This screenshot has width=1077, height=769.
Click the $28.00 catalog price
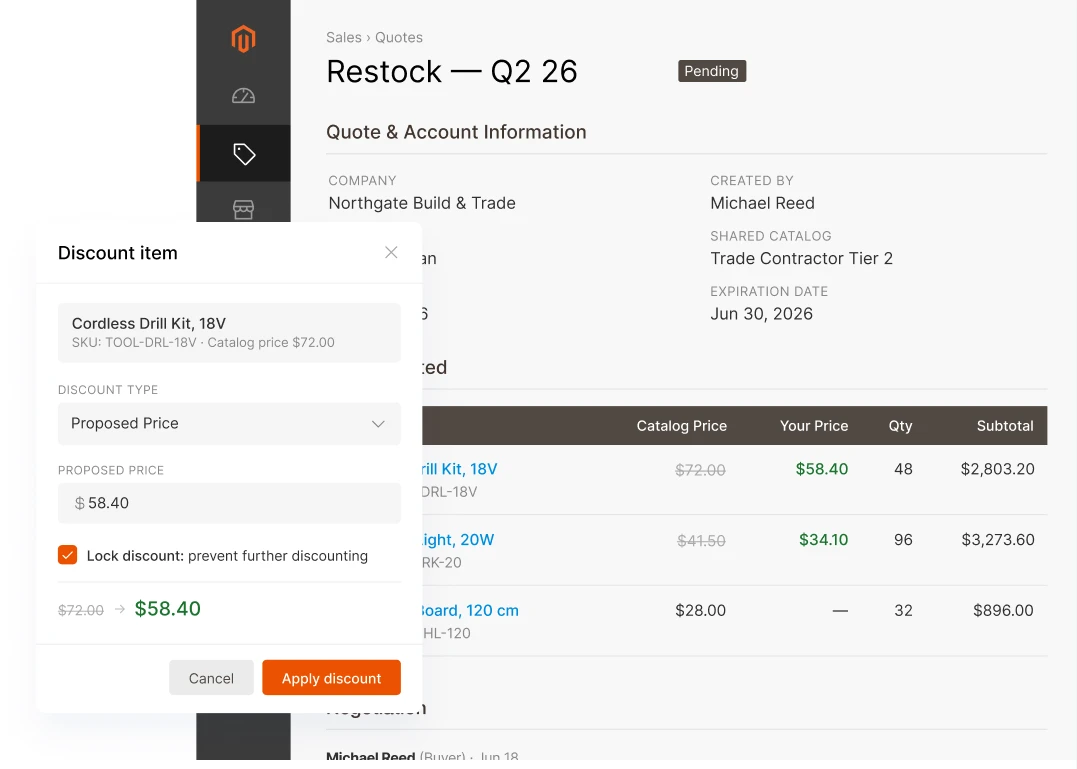pos(700,610)
